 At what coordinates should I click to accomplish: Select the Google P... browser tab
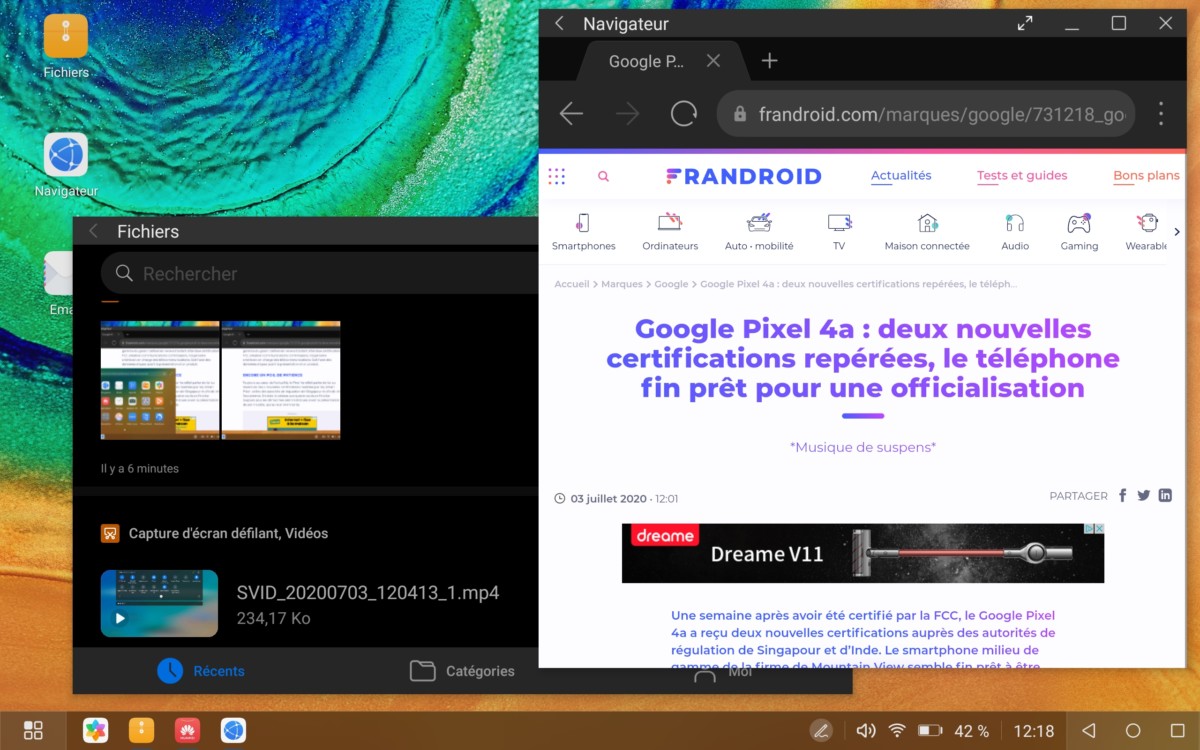pos(645,61)
